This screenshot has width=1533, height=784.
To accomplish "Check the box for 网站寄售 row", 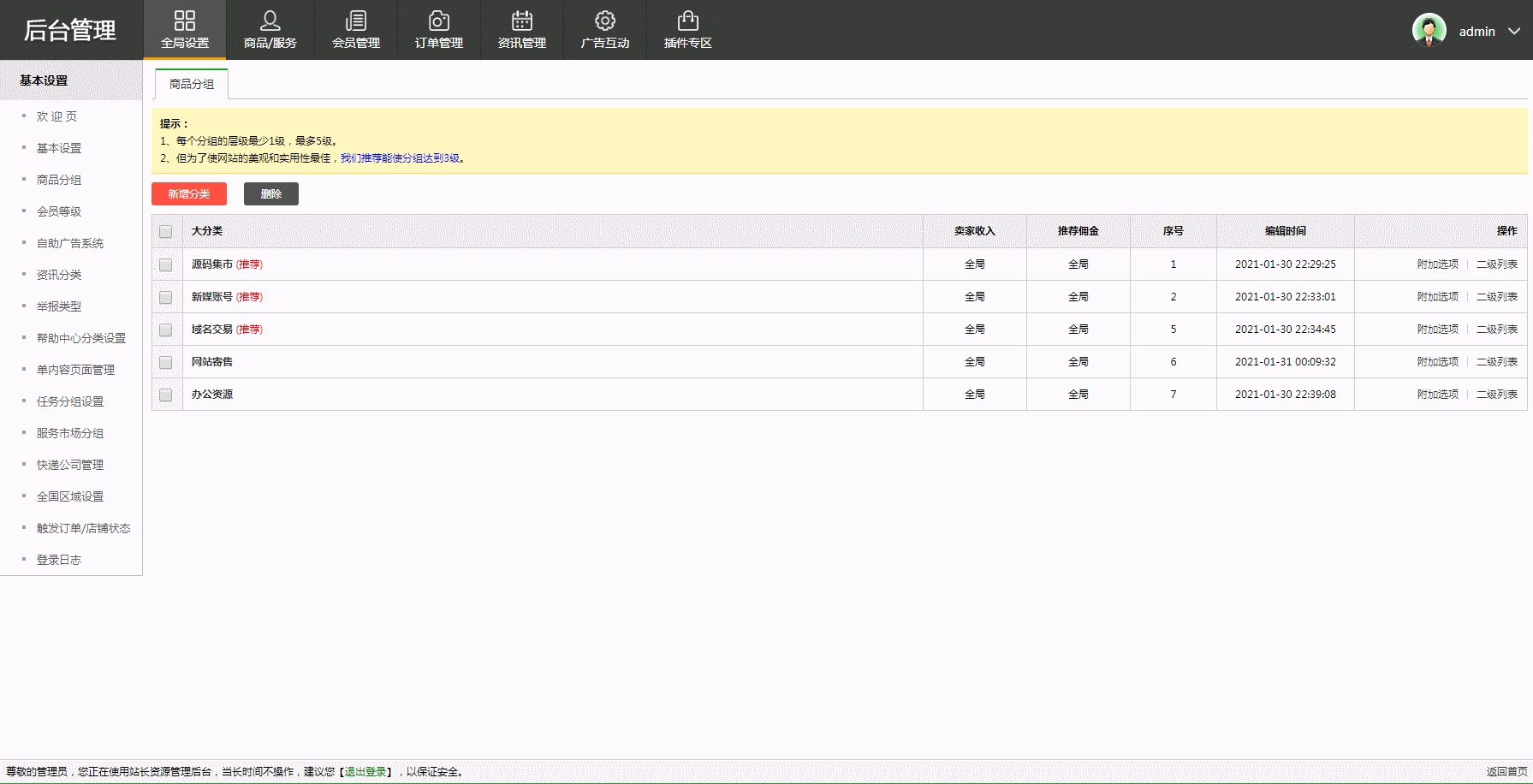I will 166,362.
